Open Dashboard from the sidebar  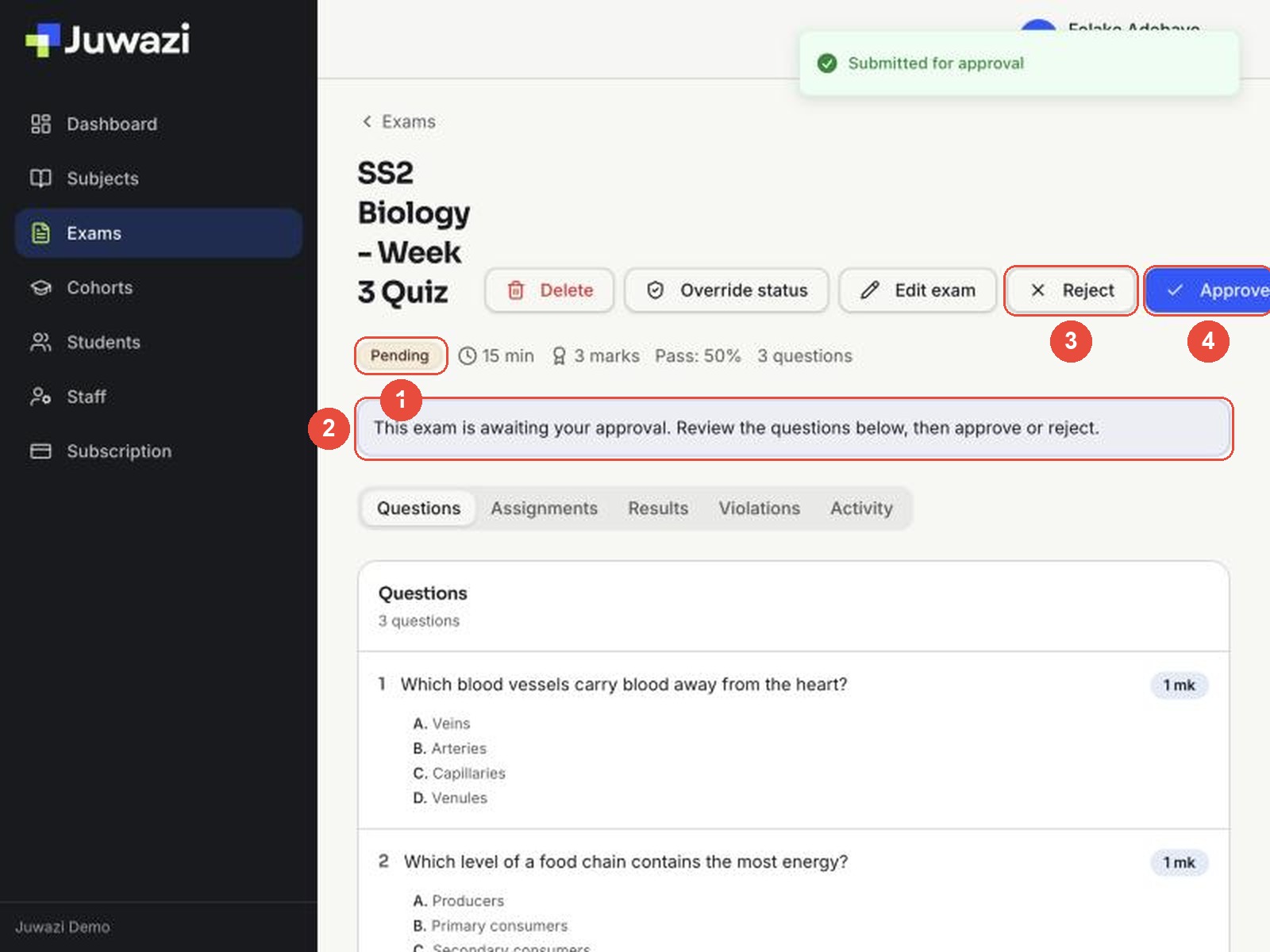(x=159, y=124)
